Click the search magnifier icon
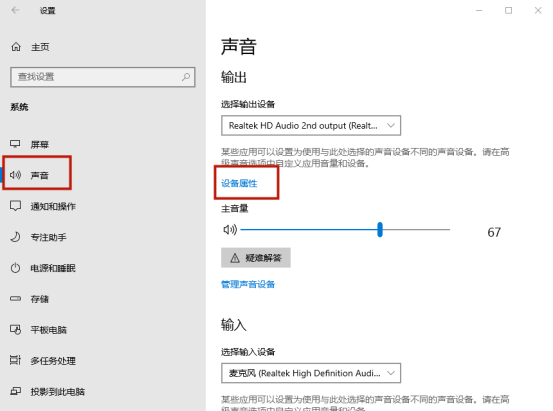This screenshot has height=411, width=553. click(186, 77)
